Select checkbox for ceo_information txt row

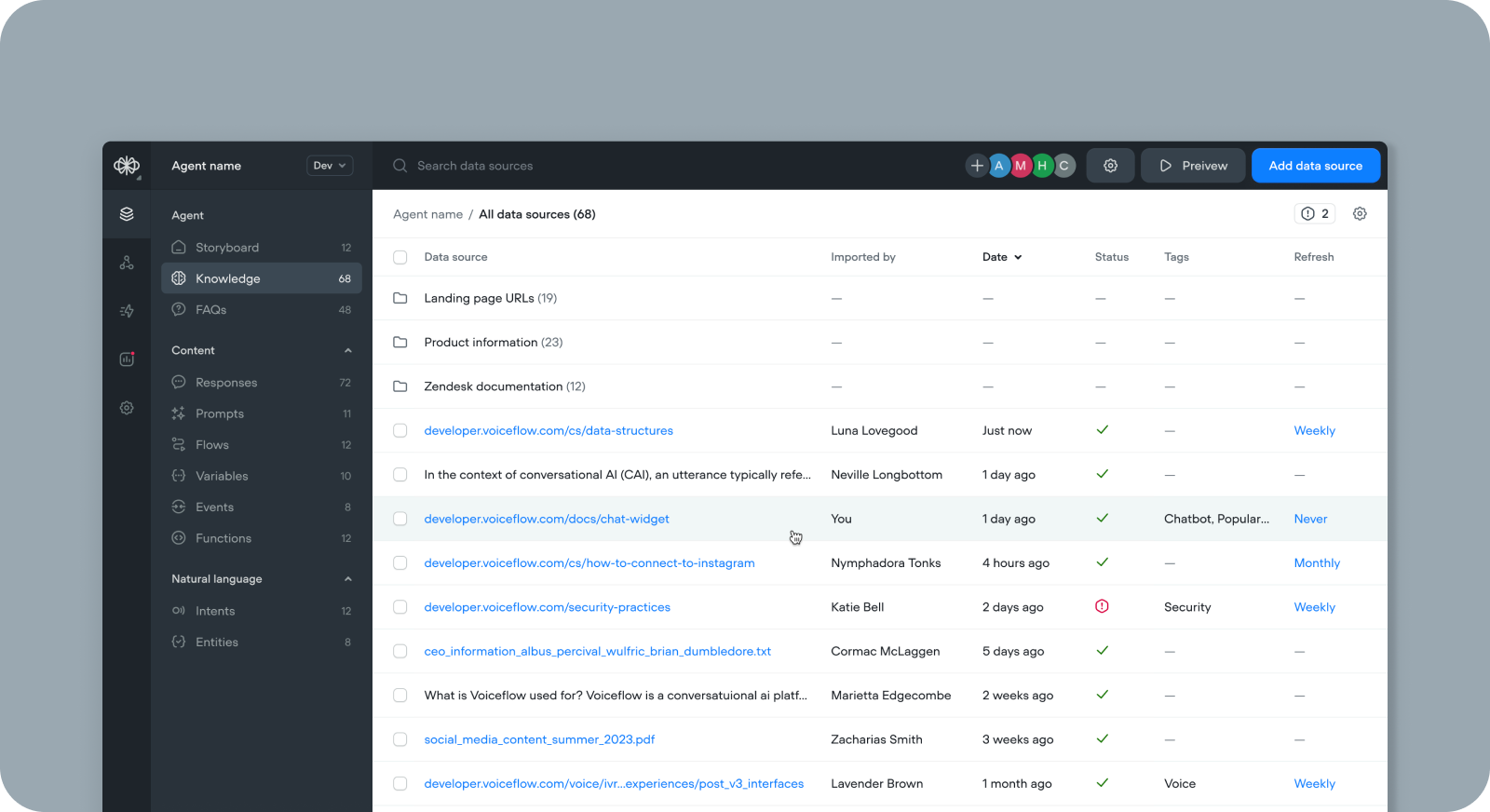click(x=400, y=651)
